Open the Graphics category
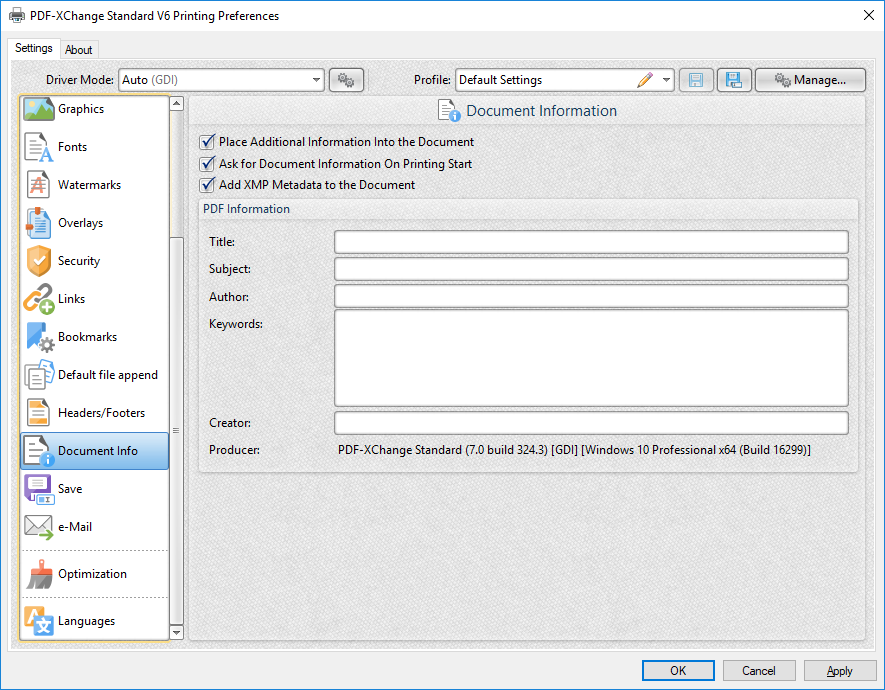The width and height of the screenshot is (885, 690). click(95, 109)
